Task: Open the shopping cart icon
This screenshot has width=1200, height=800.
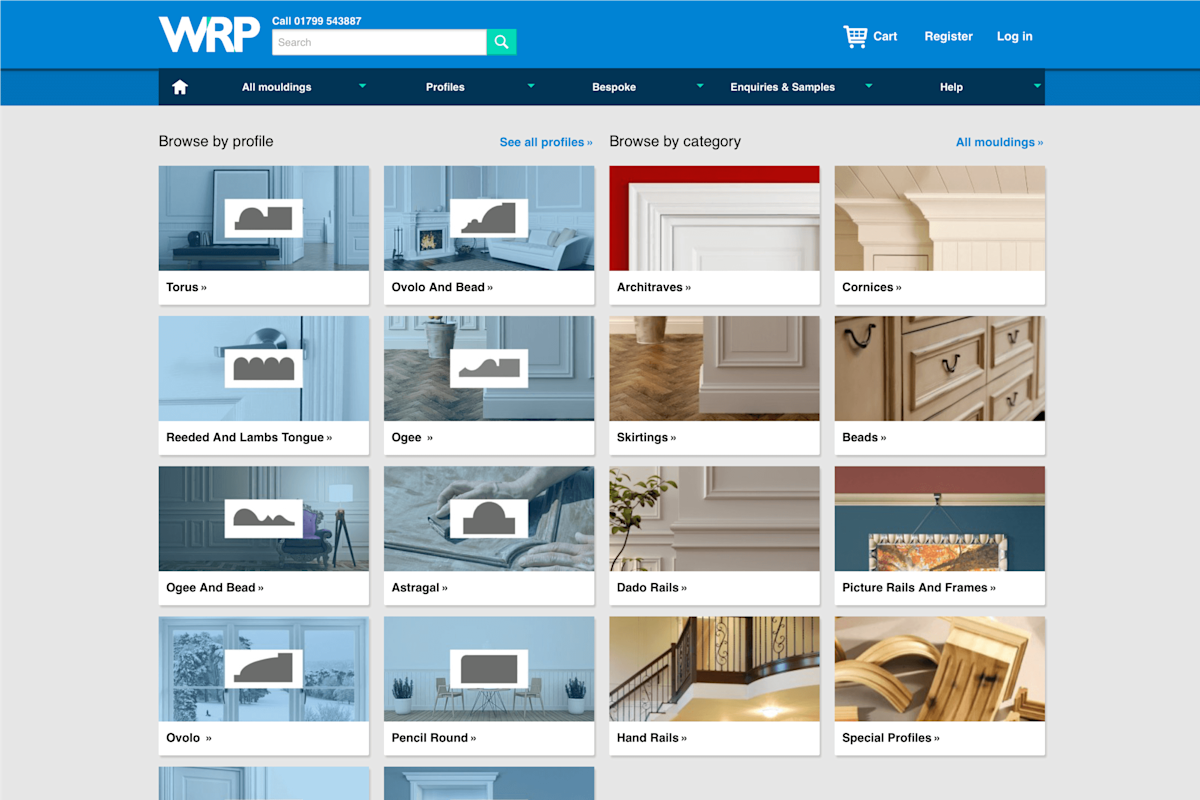Action: coord(855,36)
